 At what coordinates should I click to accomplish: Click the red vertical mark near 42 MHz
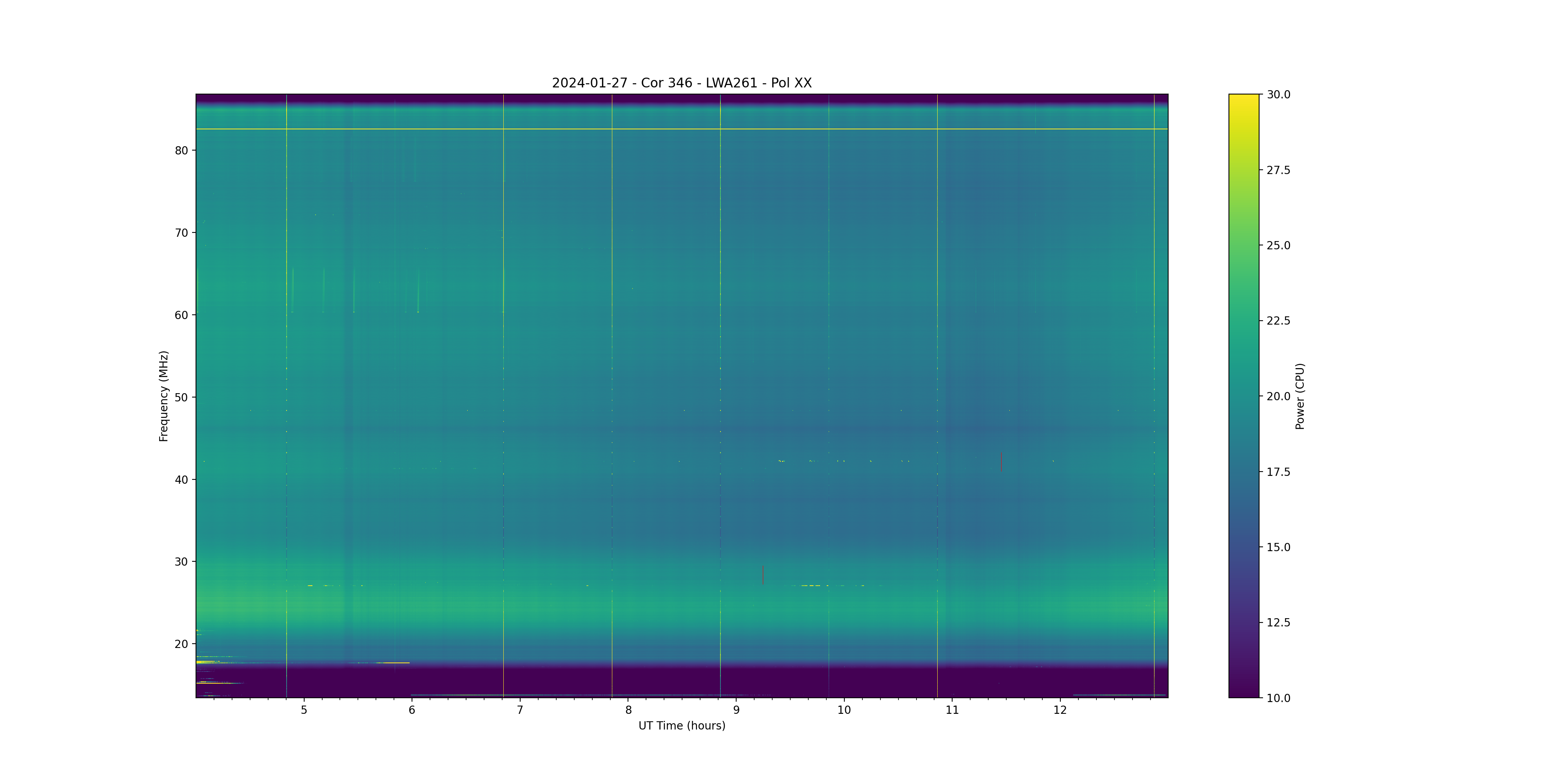tap(1001, 462)
